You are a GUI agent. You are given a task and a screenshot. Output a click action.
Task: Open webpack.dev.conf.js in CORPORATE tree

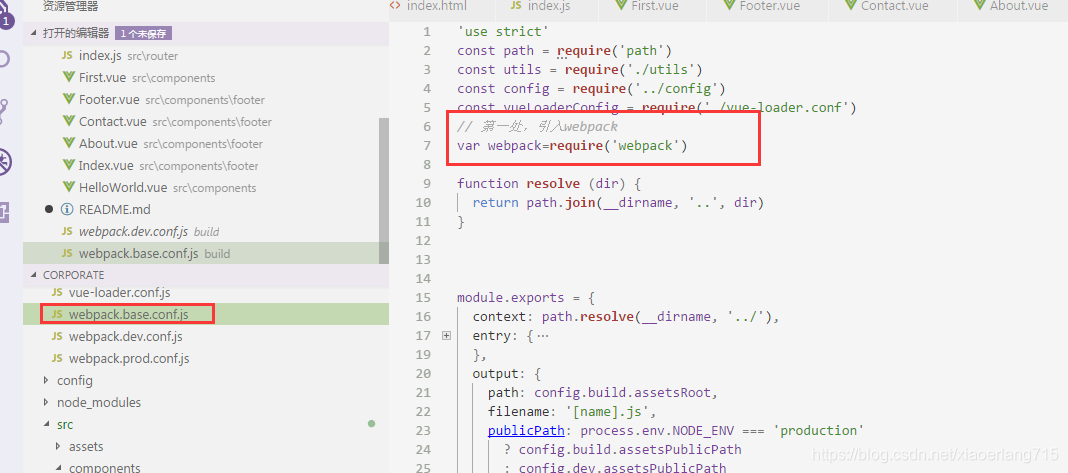(206, 337)
